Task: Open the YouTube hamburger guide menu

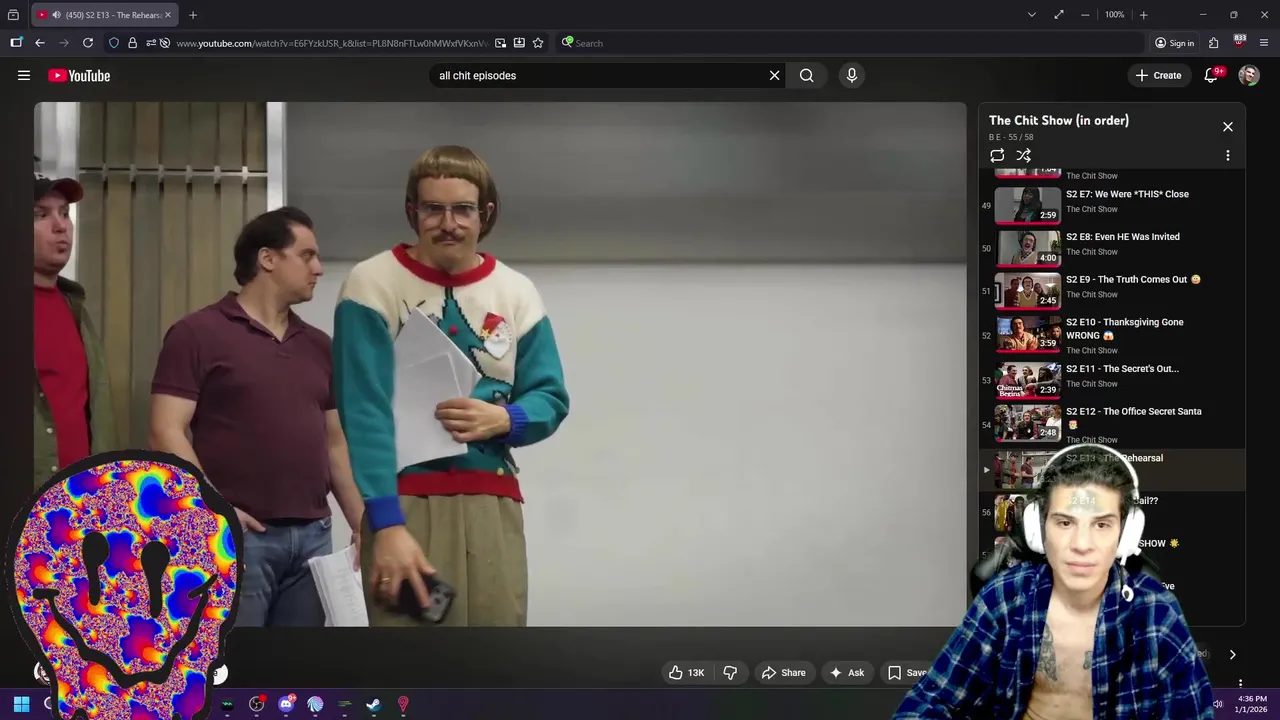Action: click(x=24, y=75)
